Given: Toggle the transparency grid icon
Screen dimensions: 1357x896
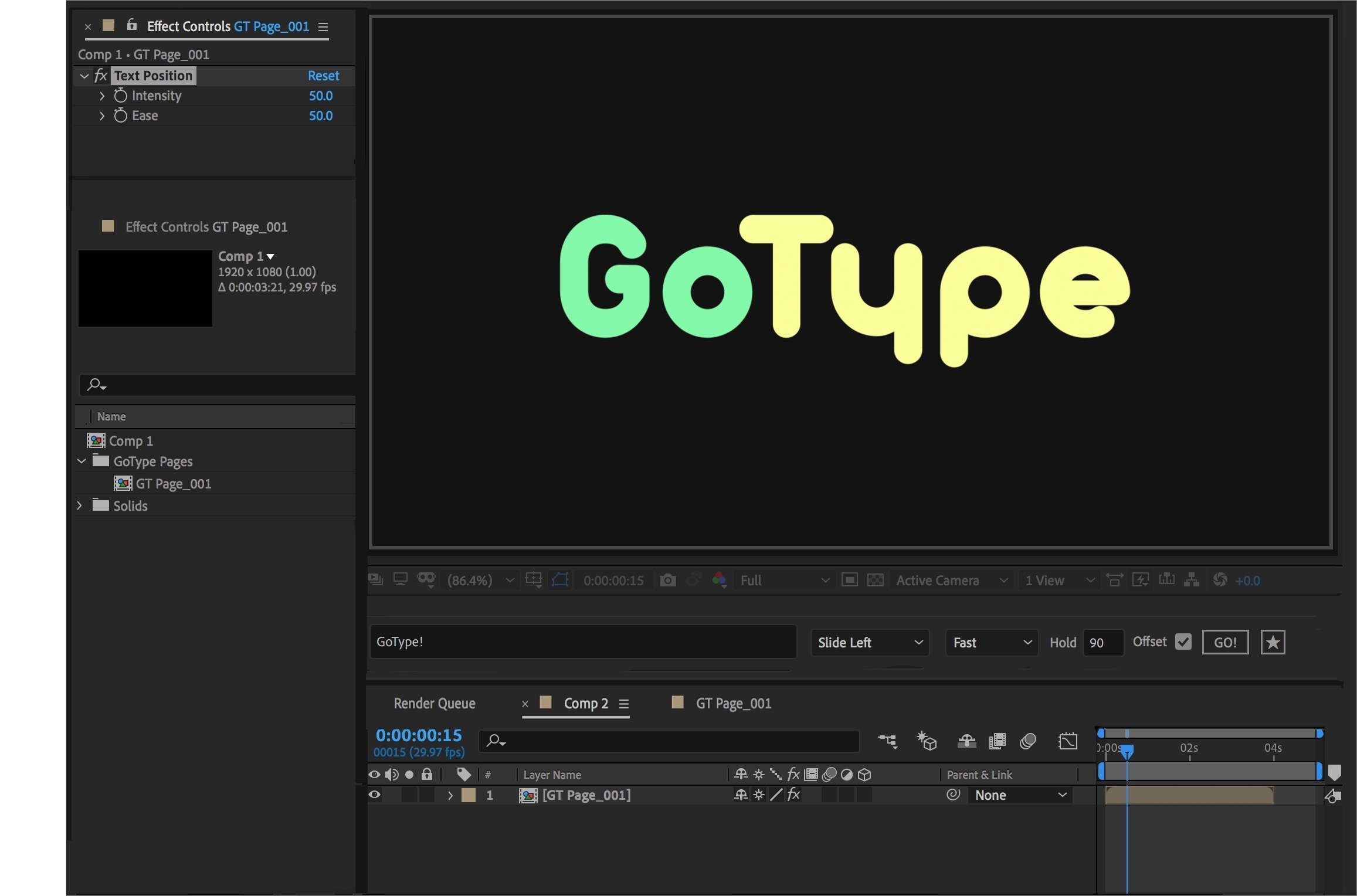Looking at the screenshot, I should [x=875, y=581].
